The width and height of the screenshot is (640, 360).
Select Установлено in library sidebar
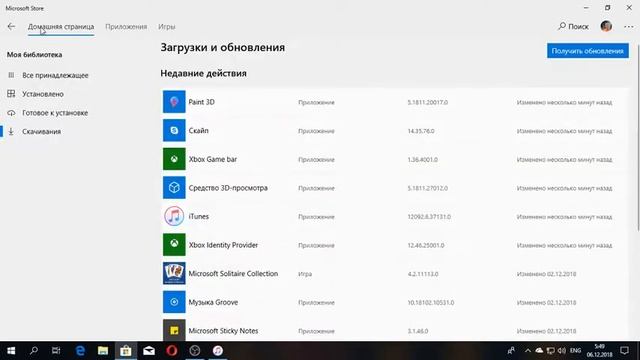(43, 94)
